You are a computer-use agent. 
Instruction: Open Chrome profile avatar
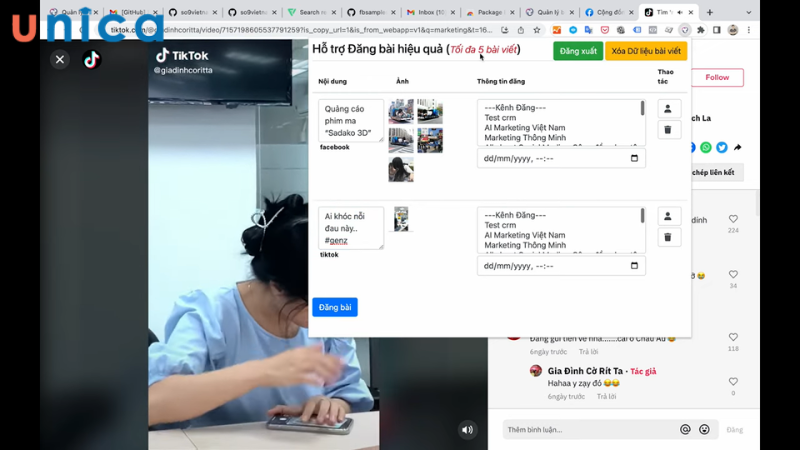733,30
